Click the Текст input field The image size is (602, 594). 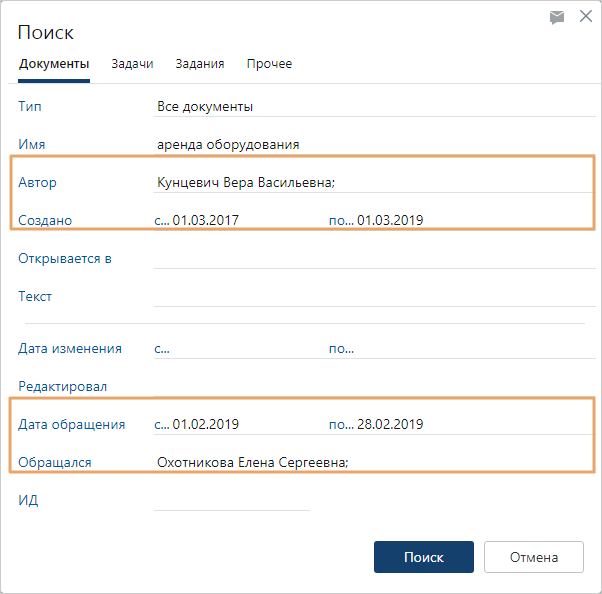coord(370,296)
